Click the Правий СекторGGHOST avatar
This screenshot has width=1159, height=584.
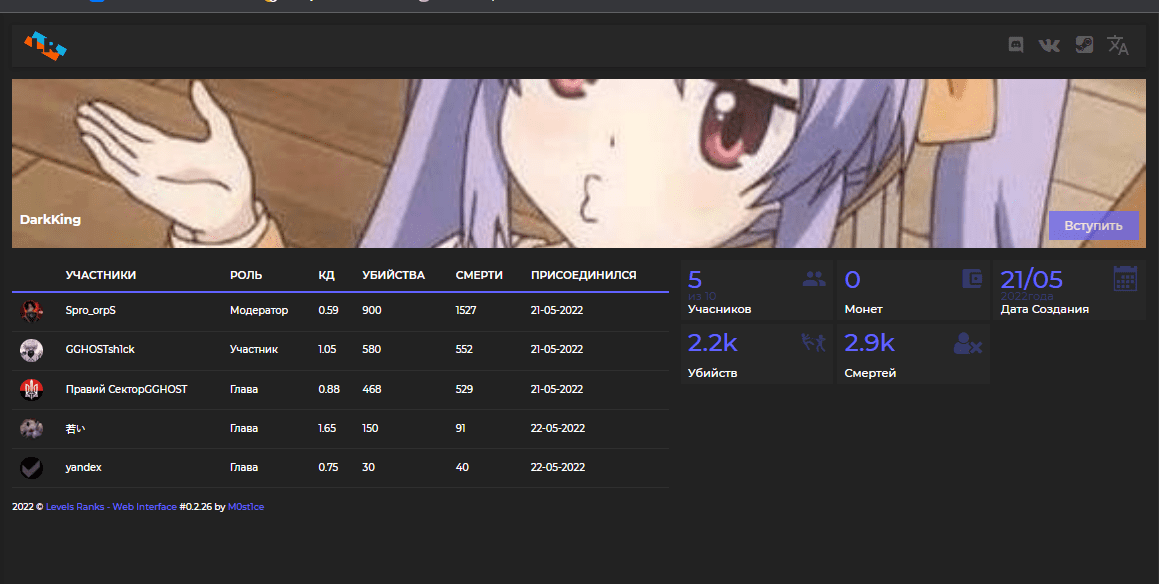point(31,389)
